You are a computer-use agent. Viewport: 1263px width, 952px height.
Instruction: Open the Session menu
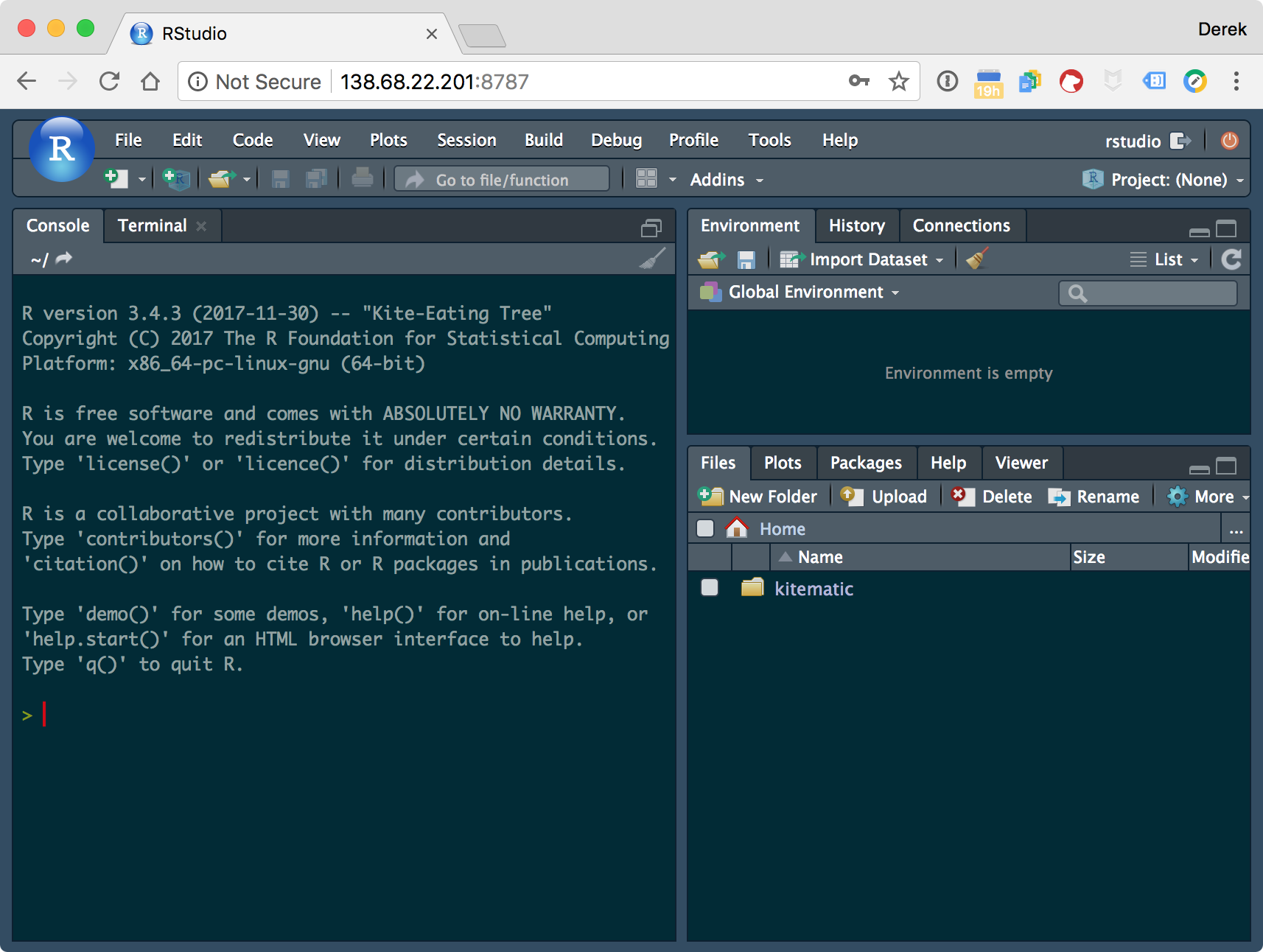(x=466, y=140)
